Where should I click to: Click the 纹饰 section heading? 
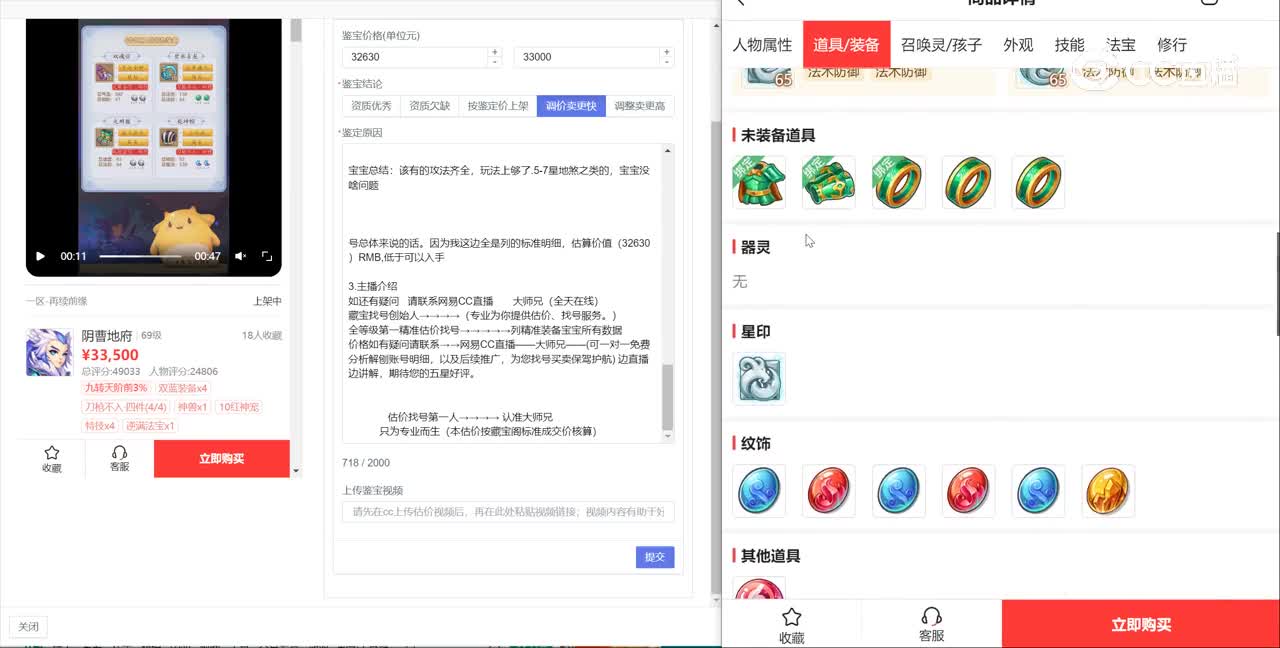click(x=755, y=443)
